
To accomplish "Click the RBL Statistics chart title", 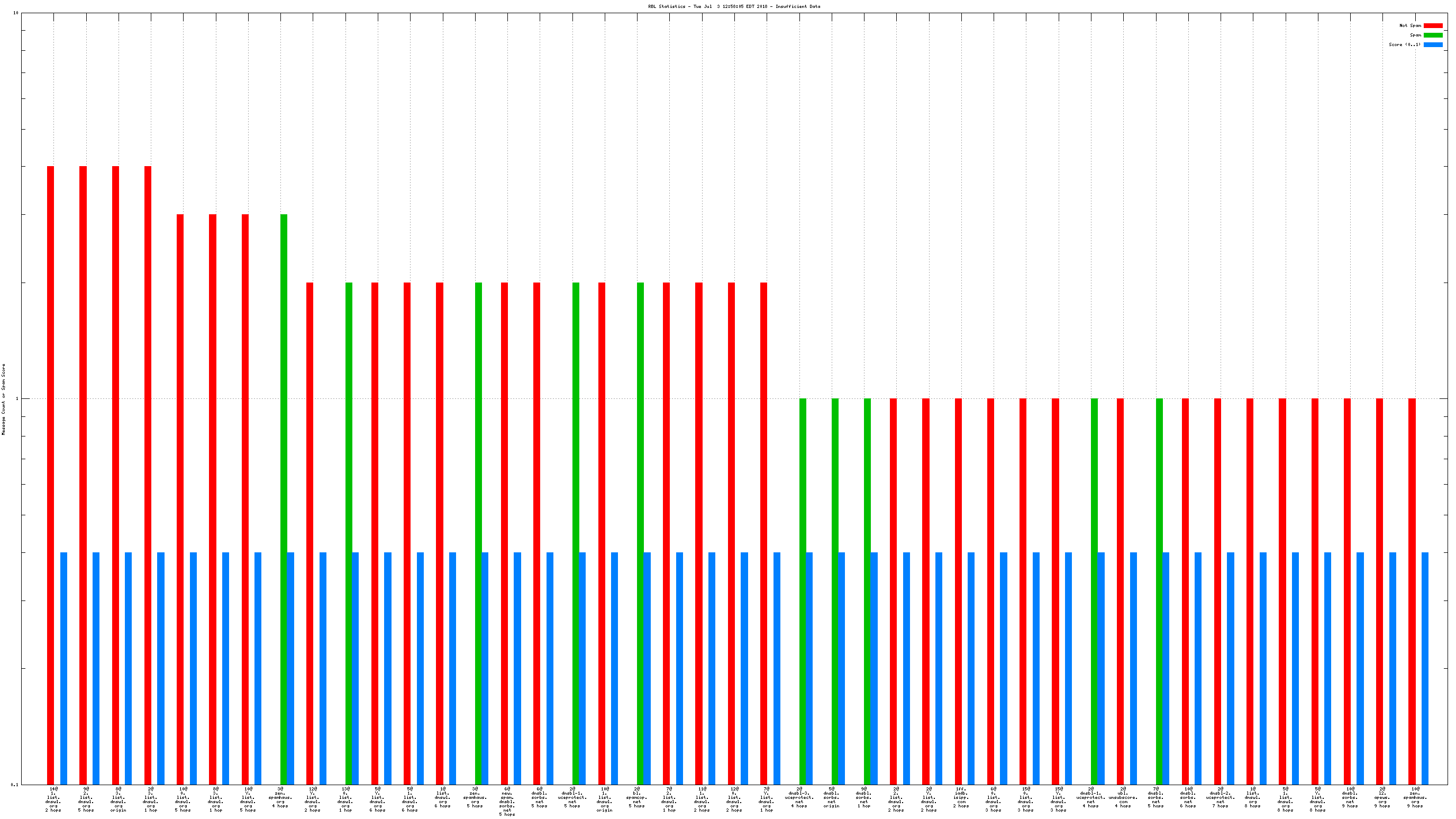I will pos(734,7).
